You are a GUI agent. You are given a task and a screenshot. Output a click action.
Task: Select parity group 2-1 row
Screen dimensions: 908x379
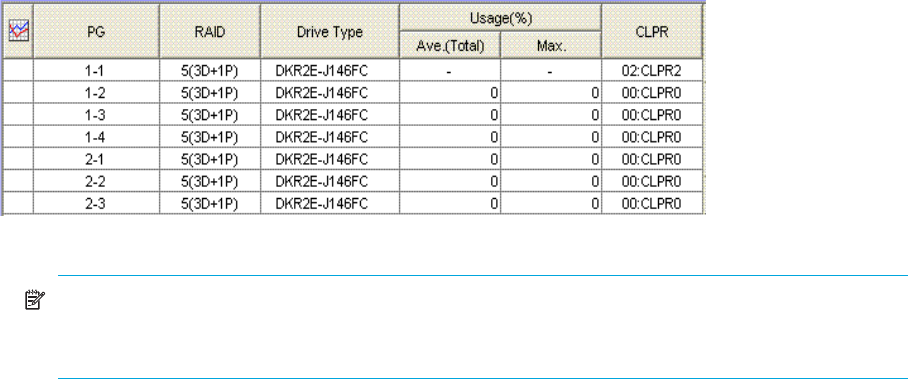coord(353,159)
